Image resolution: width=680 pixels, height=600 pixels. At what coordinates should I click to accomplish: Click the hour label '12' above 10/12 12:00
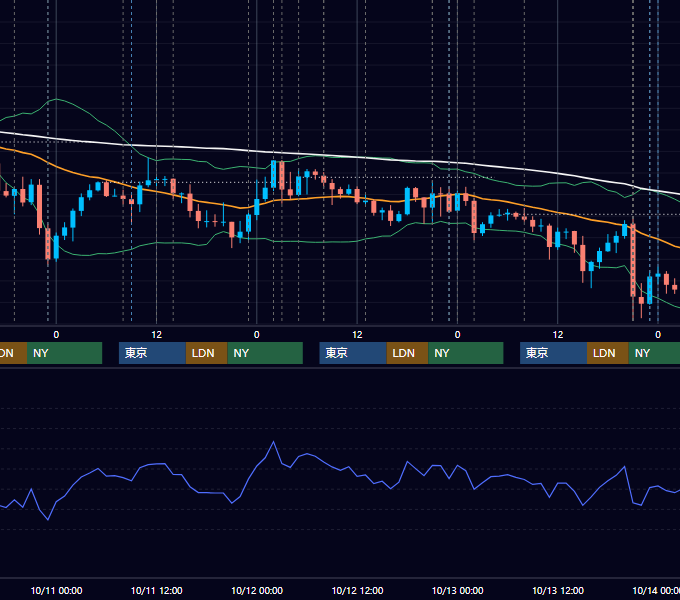click(x=357, y=335)
